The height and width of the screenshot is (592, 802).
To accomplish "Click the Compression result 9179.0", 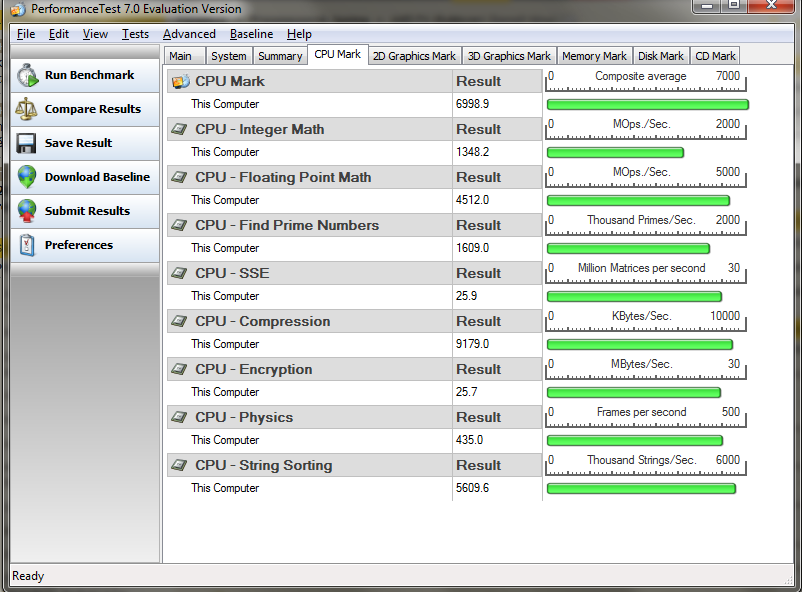I will click(472, 344).
